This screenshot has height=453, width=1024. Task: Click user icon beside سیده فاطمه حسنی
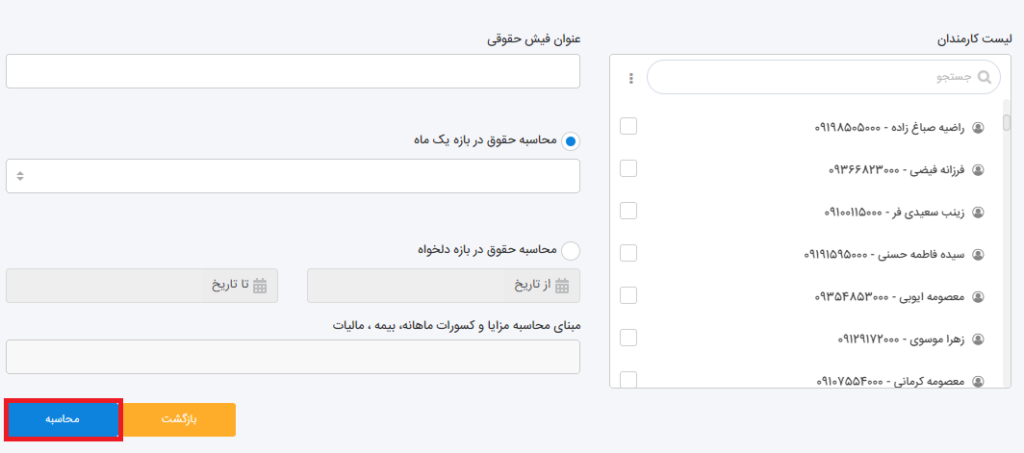coord(978,254)
